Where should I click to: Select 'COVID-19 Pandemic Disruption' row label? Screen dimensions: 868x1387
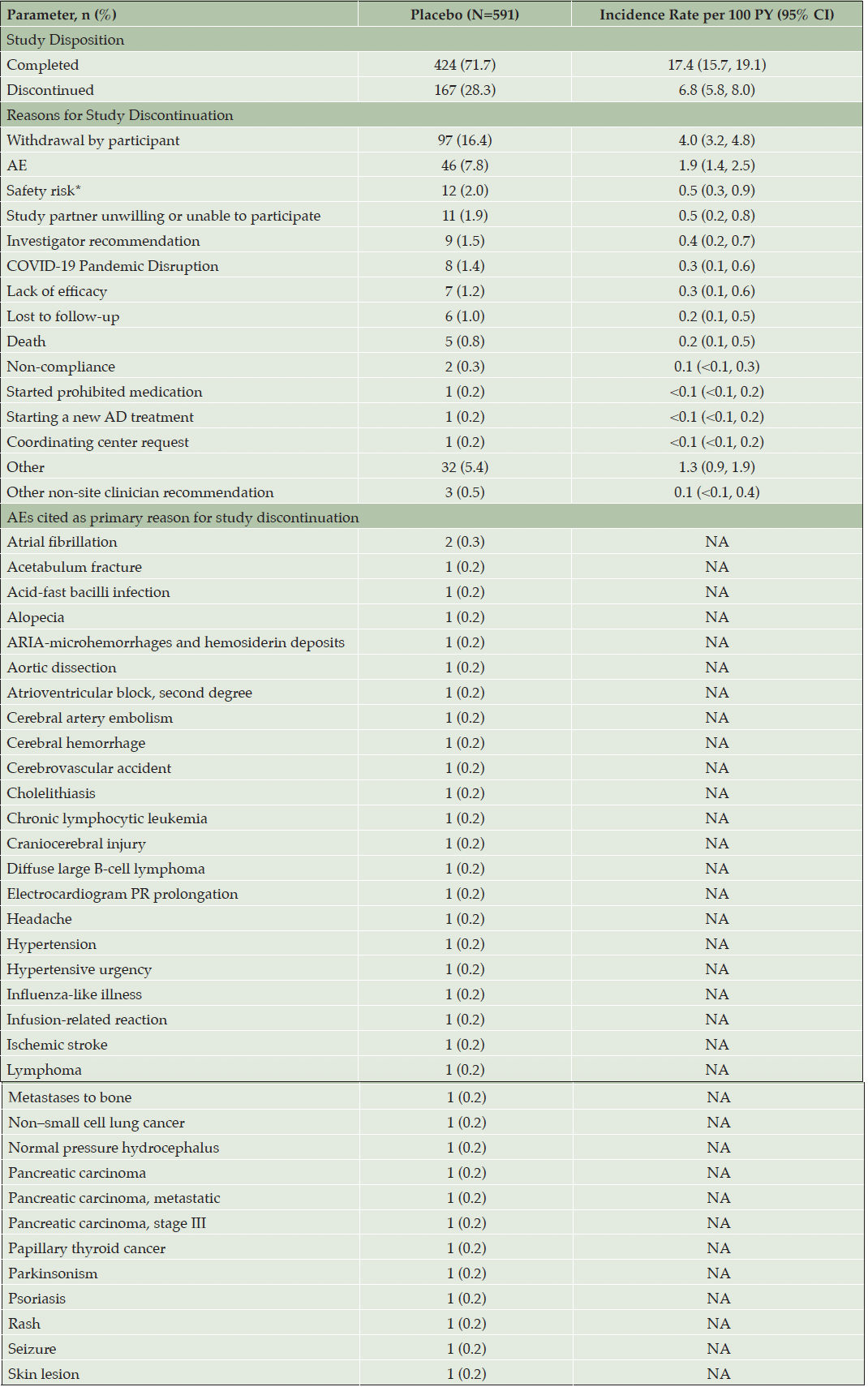point(113,266)
